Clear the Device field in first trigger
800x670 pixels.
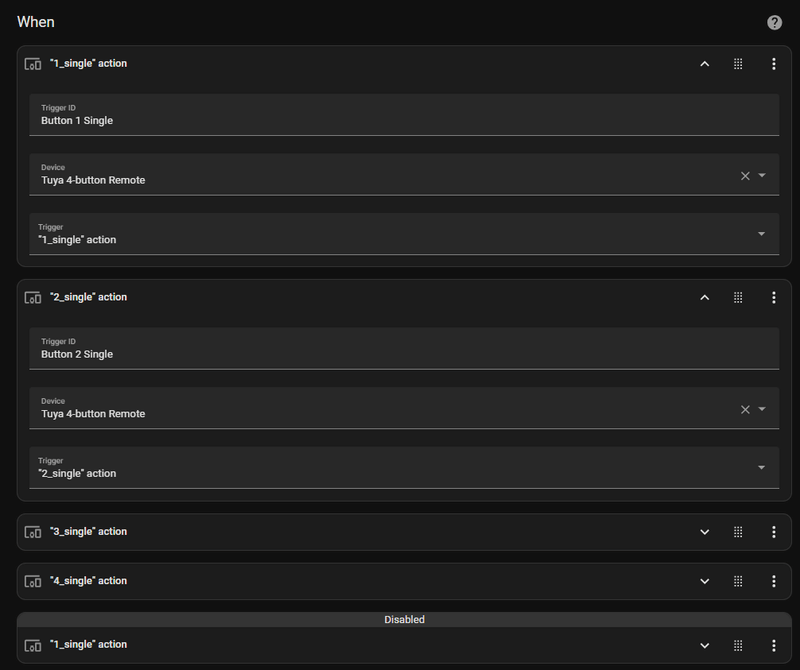(745, 176)
